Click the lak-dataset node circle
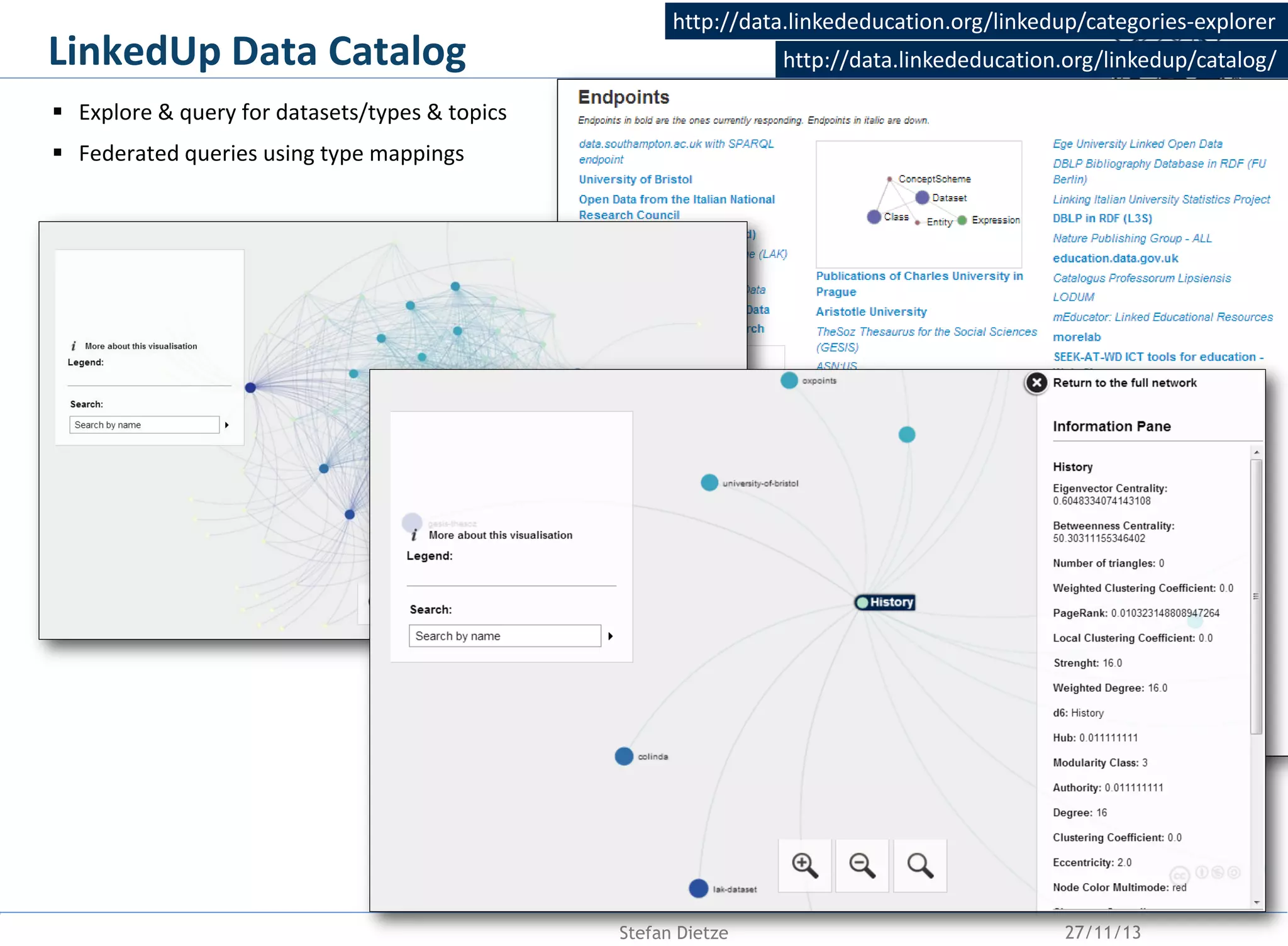This screenshot has width=1288, height=946. click(698, 888)
